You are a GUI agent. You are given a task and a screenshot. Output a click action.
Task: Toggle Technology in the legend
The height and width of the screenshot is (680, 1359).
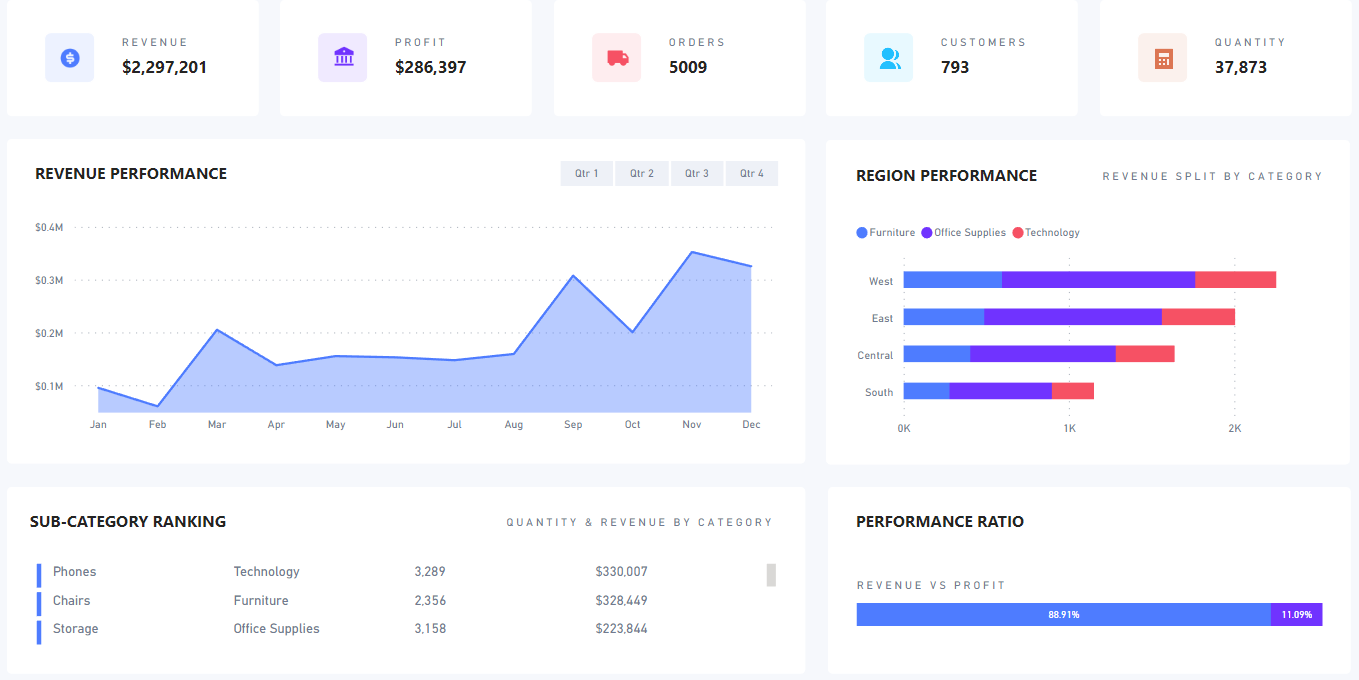click(1045, 232)
